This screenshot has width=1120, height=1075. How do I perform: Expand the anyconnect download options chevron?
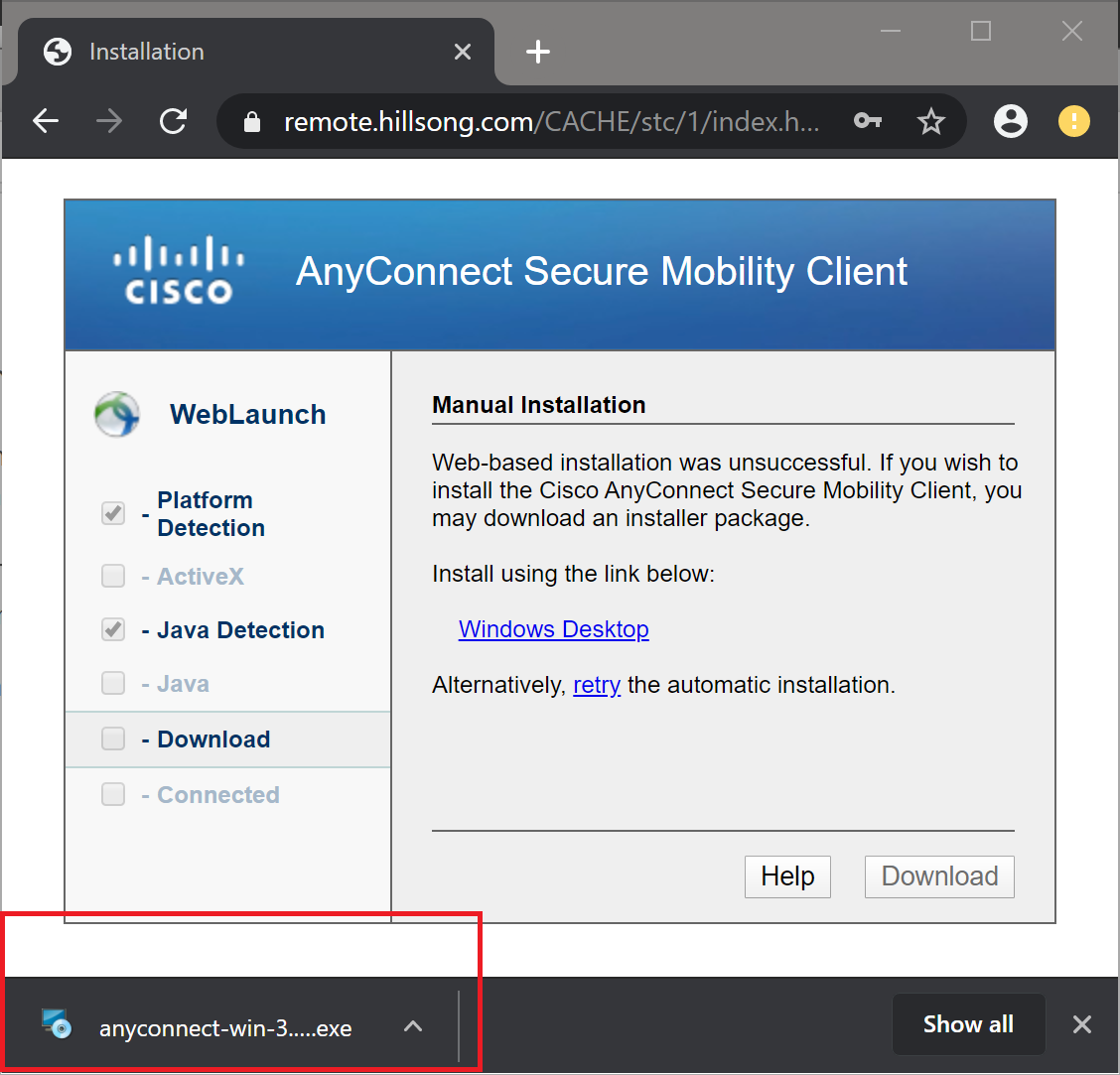(x=413, y=1026)
